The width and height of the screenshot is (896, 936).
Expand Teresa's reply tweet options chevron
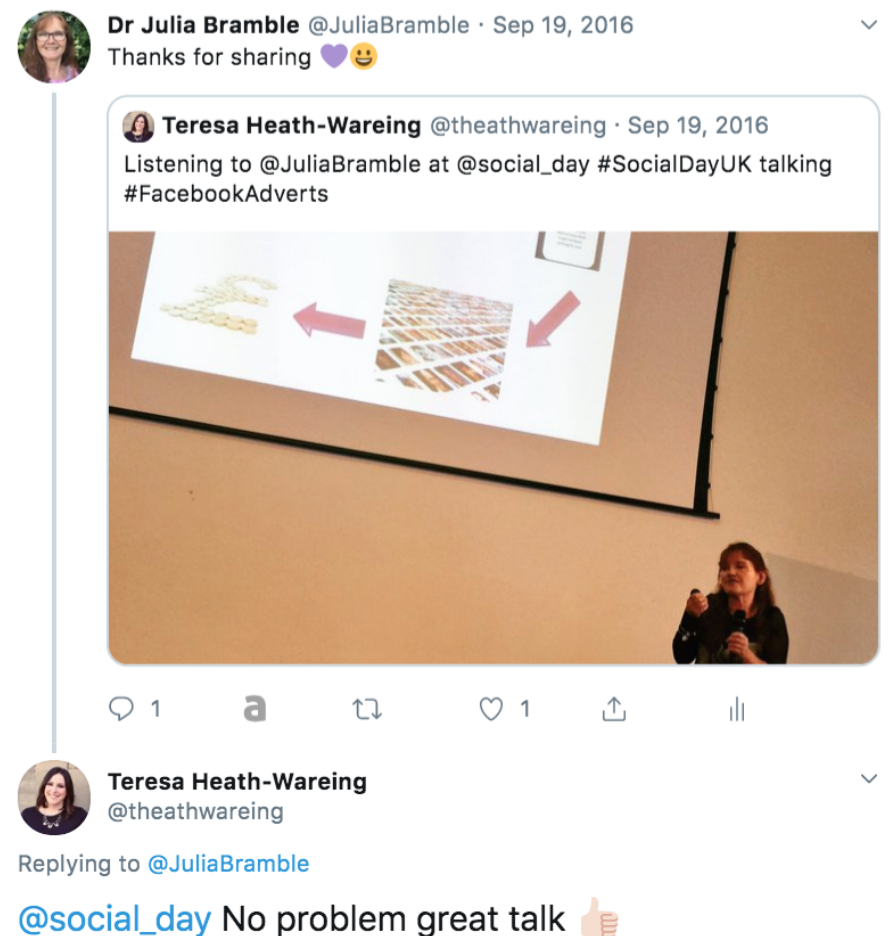[869, 778]
